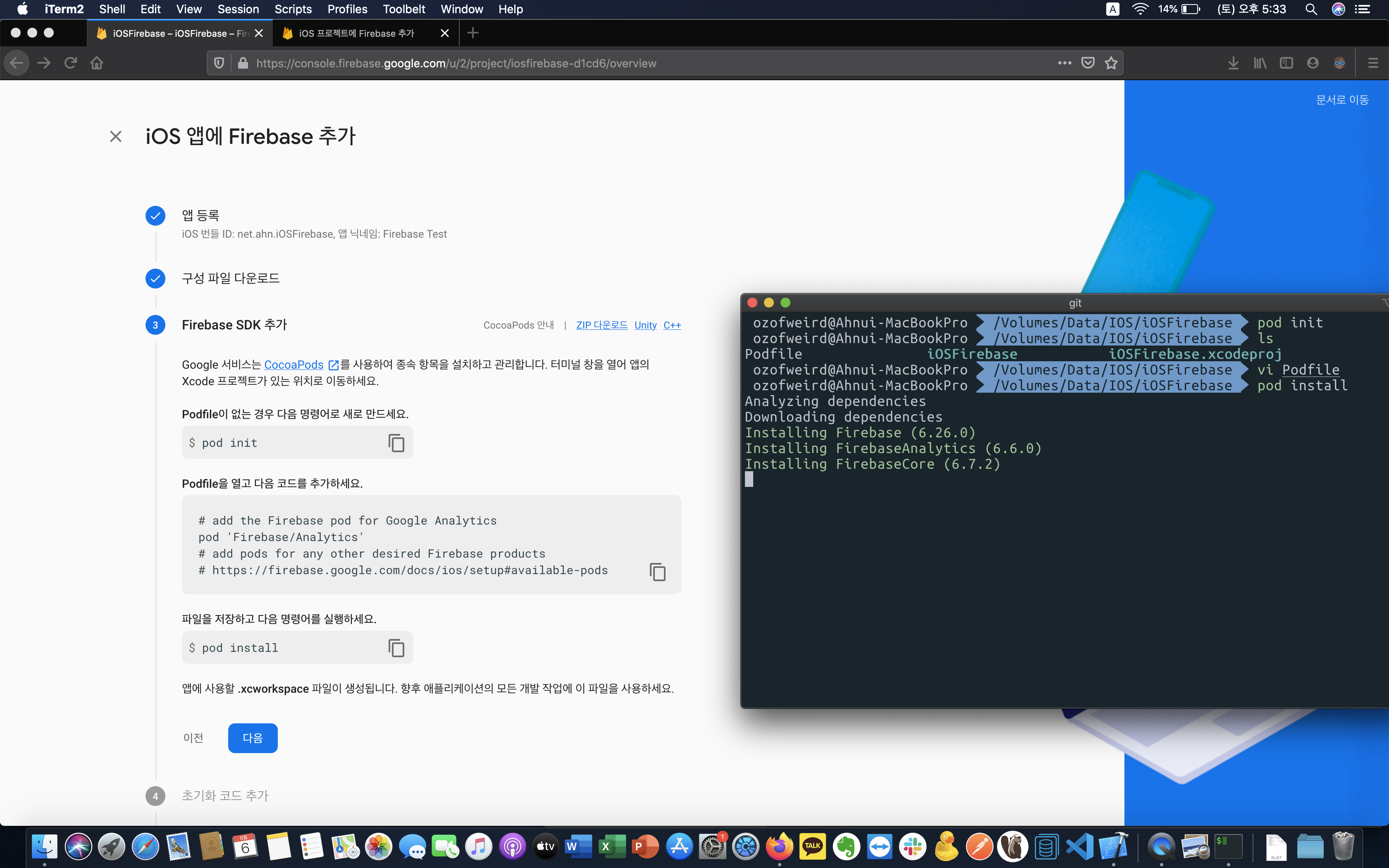This screenshot has height=868, width=1389.
Task: Expand step 4 초기화 코드 추가
Action: pos(225,796)
